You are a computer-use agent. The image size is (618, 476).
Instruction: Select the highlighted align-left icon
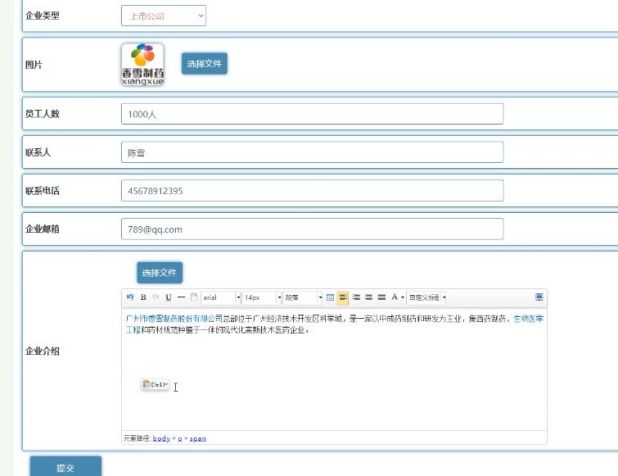343,298
